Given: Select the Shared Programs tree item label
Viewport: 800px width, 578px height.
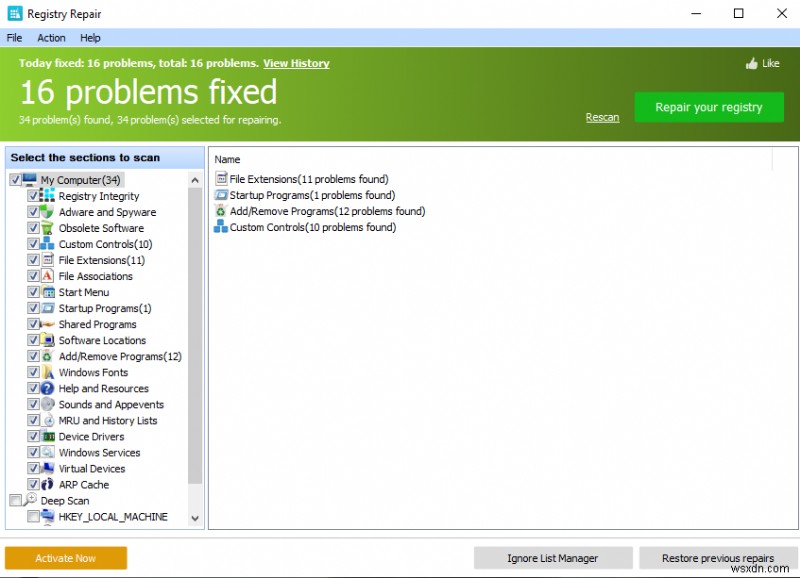Looking at the screenshot, I should 97,324.
